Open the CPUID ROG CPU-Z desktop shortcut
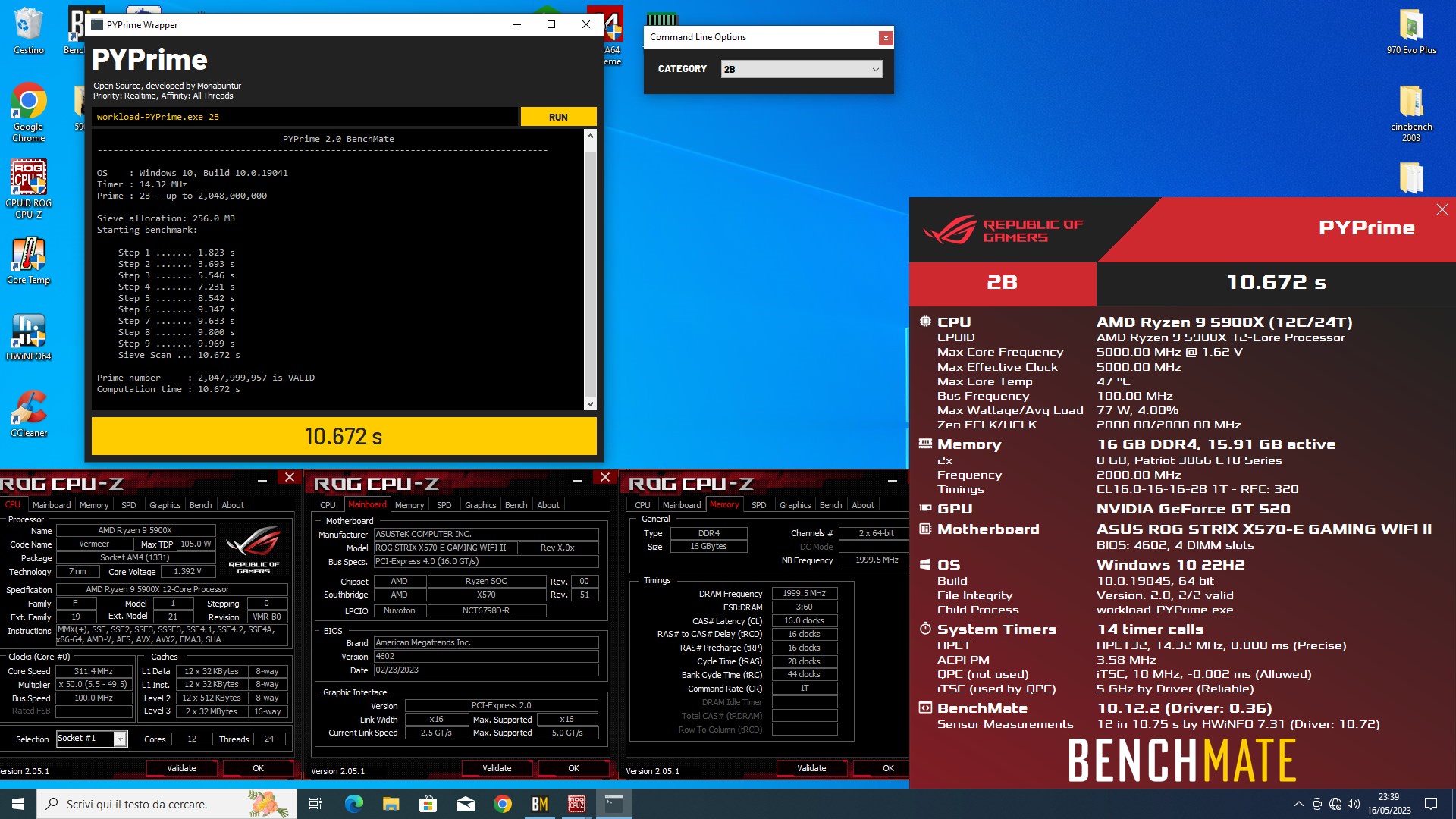 point(29,189)
